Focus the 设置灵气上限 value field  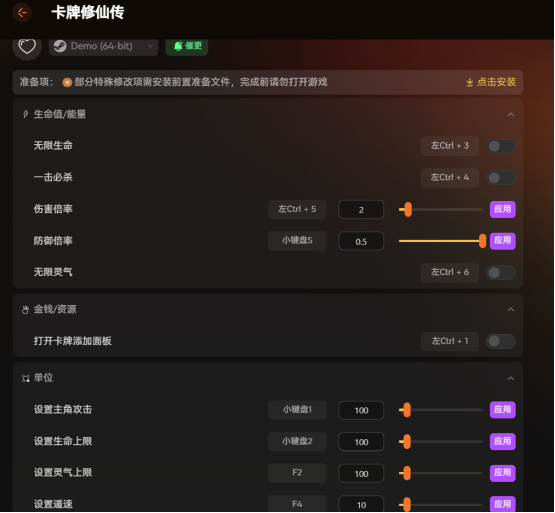pyautogui.click(x=361, y=473)
